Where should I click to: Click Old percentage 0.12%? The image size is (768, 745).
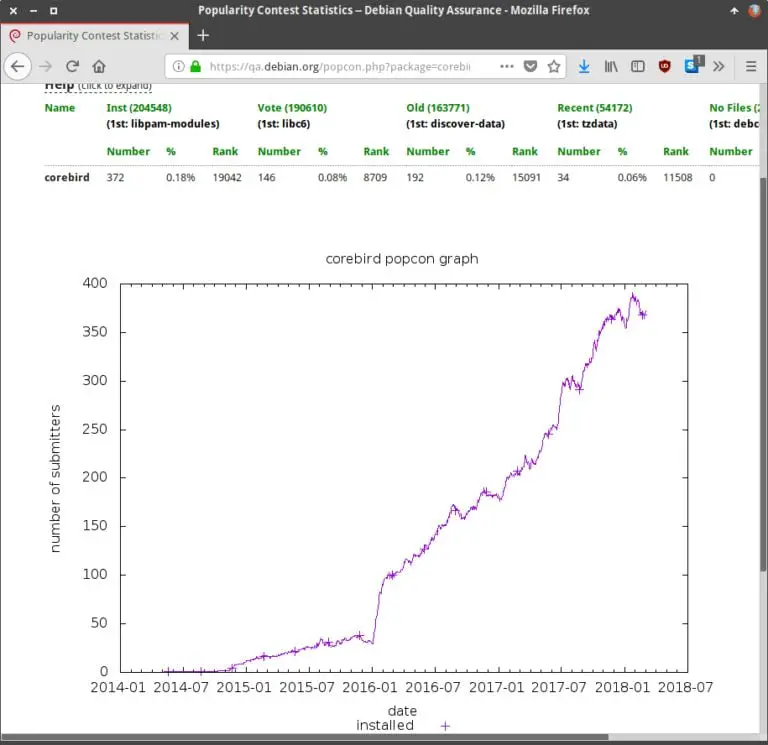coord(480,177)
